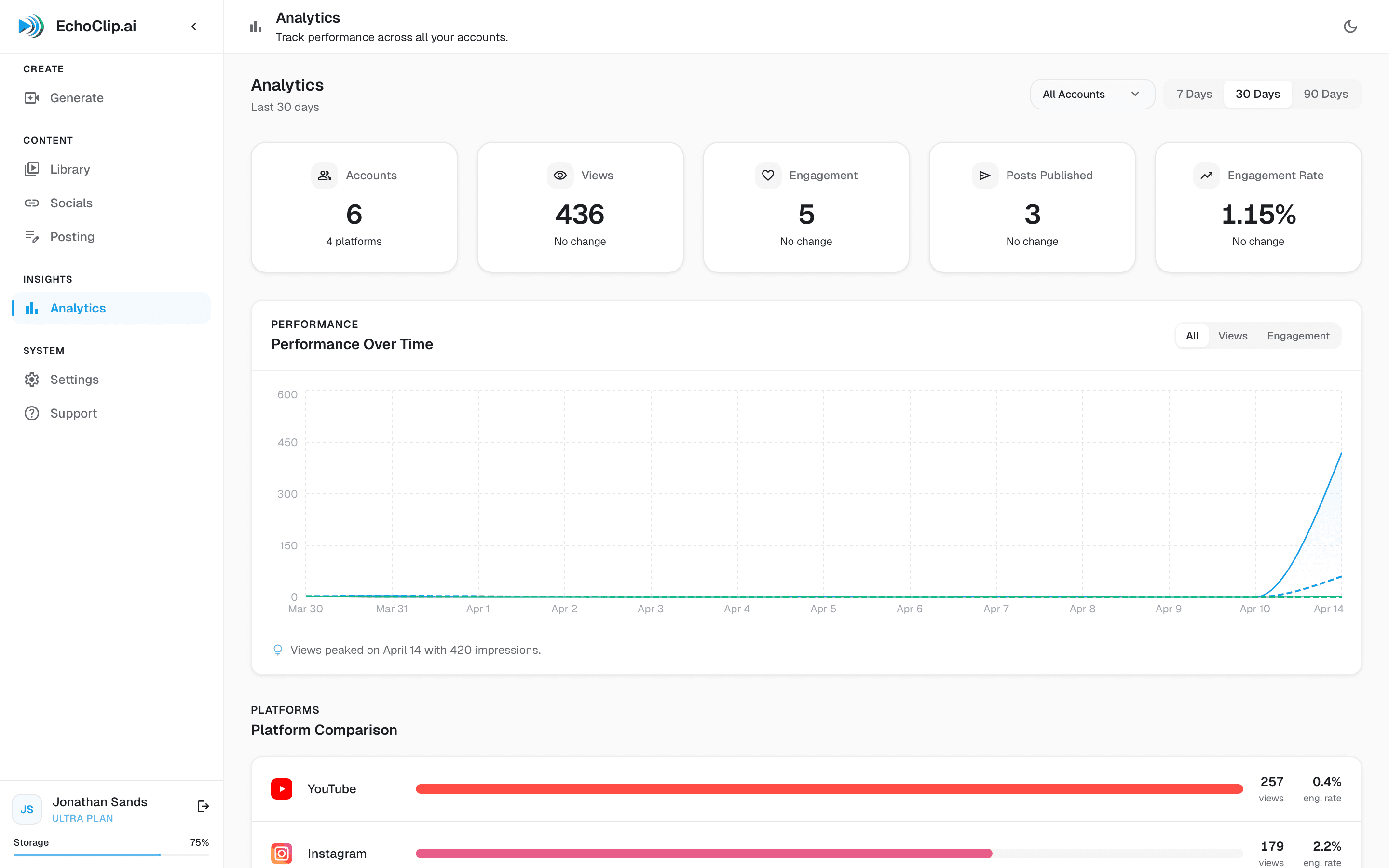Image resolution: width=1389 pixels, height=868 pixels.
Task: Select the Generate icon in the sidebar
Action: (x=31, y=97)
